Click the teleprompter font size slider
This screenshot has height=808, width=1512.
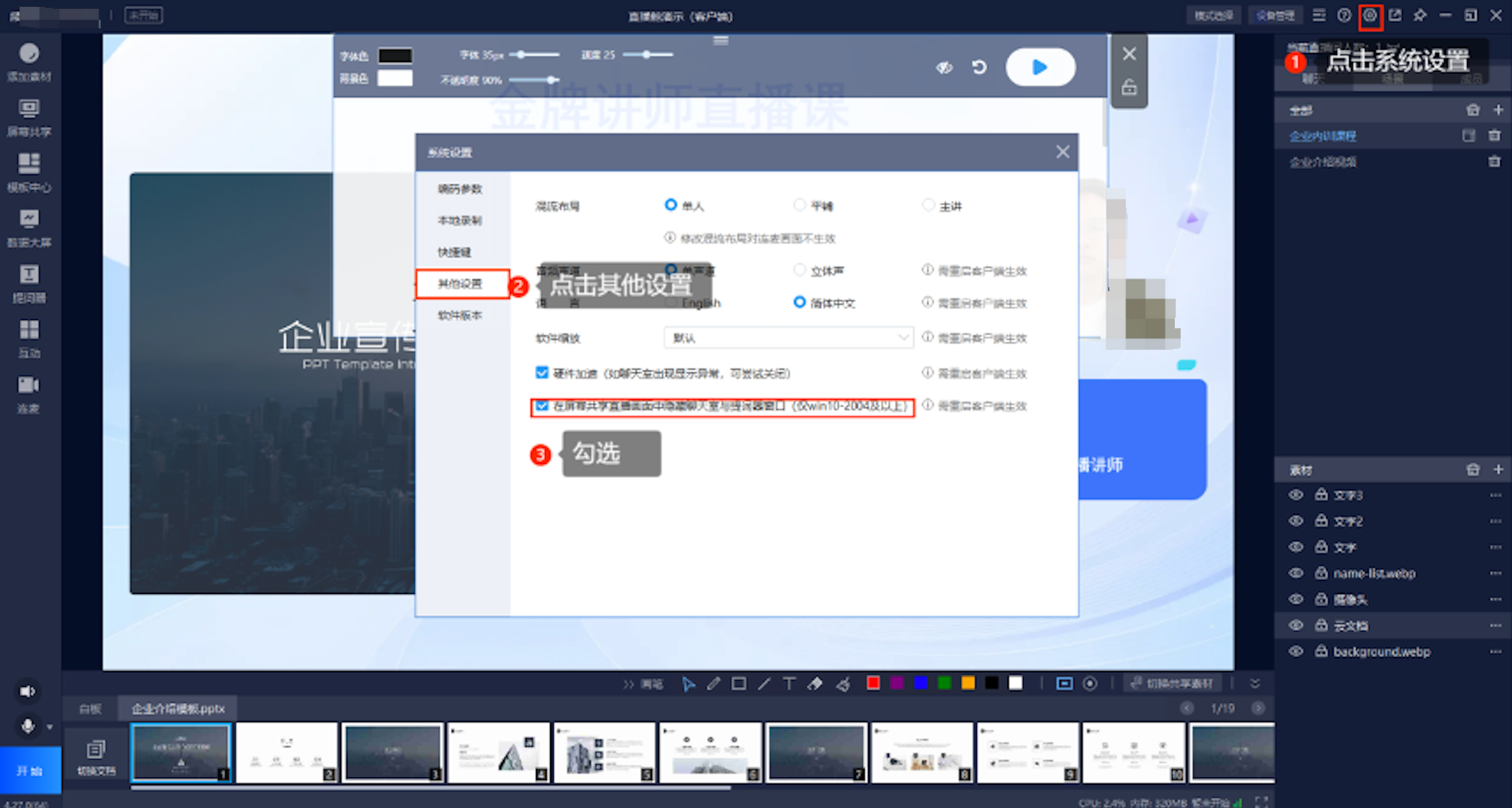(x=534, y=55)
